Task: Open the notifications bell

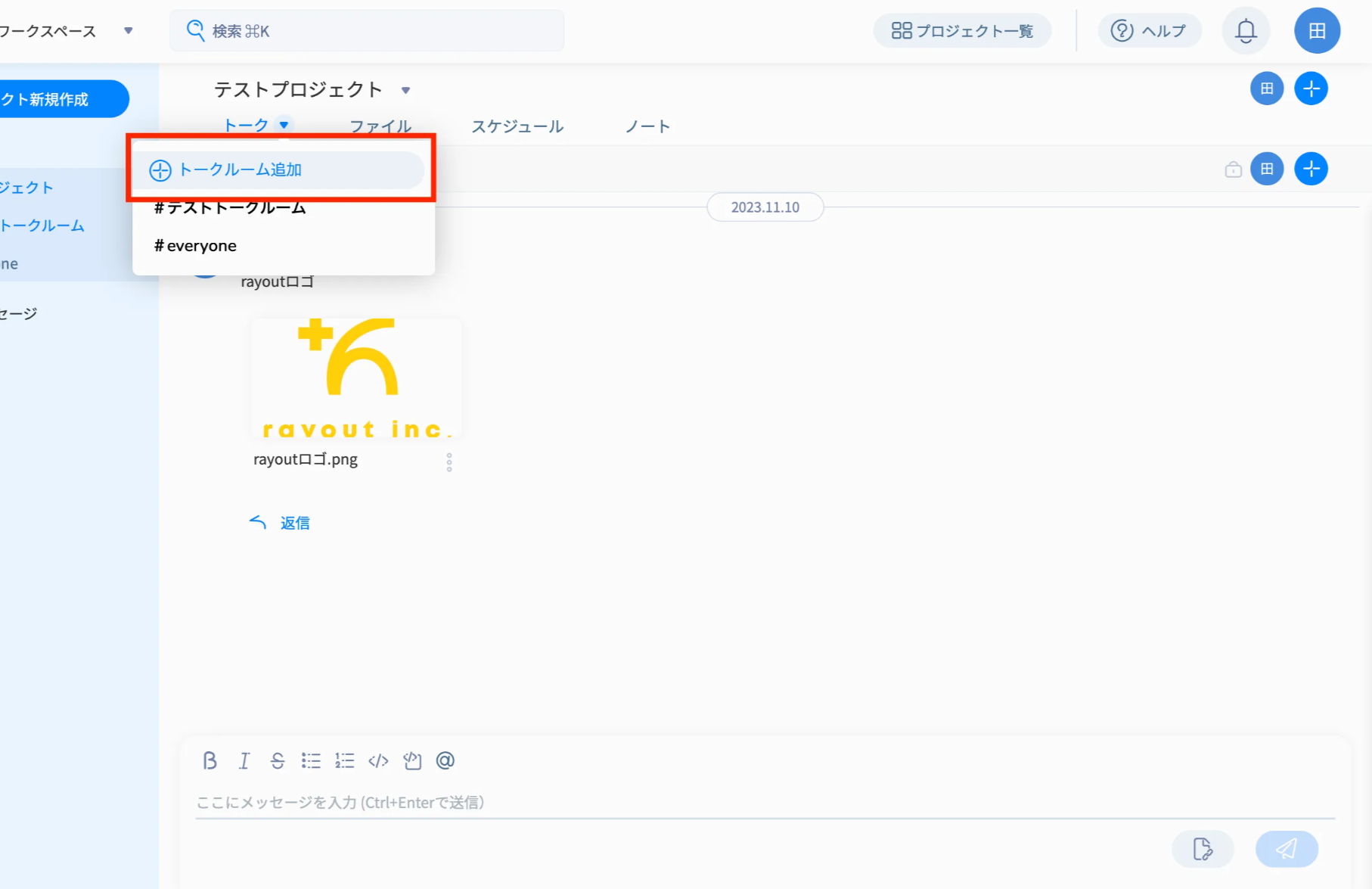Action: 1246,31
